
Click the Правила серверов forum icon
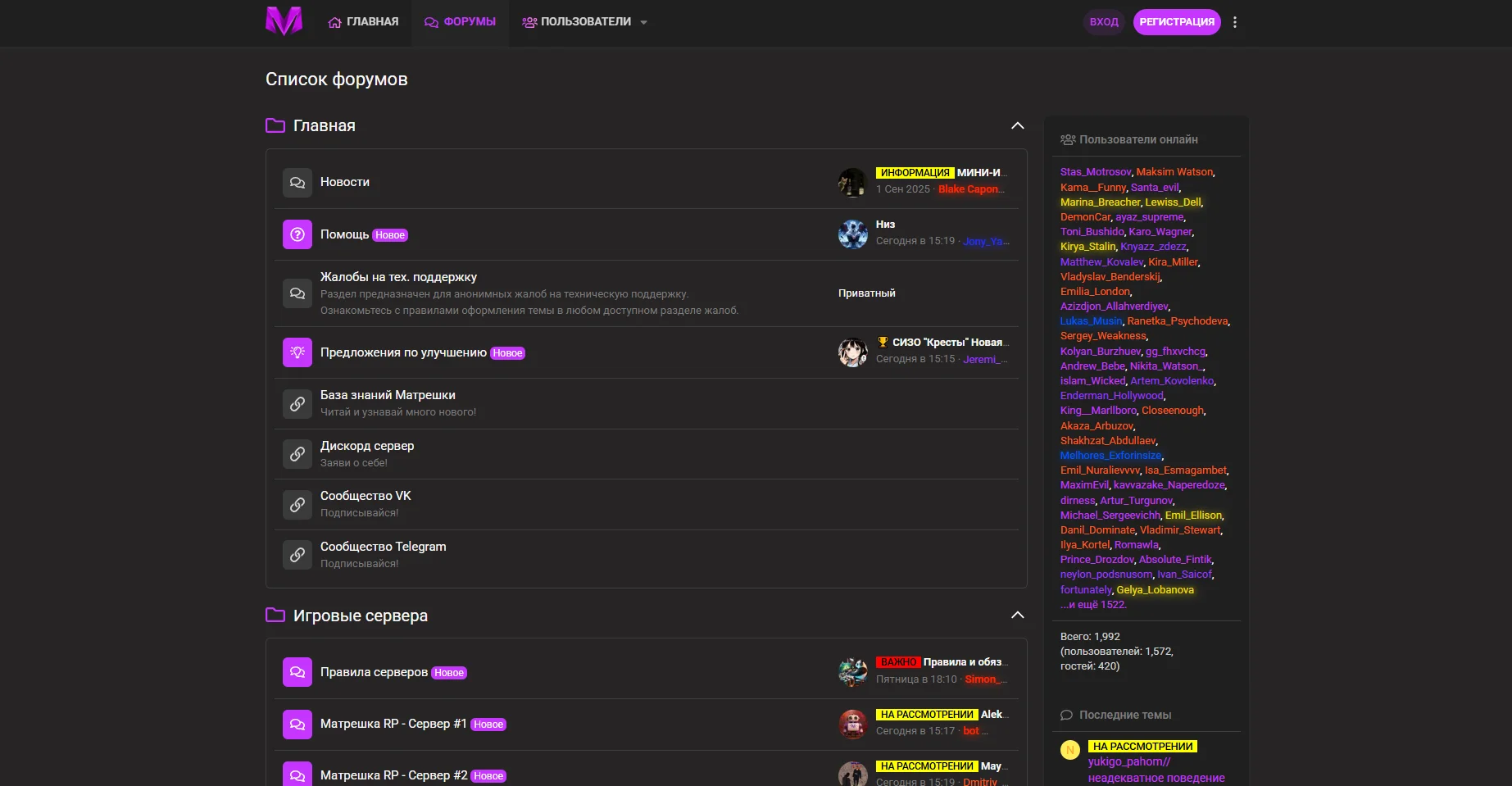tap(297, 672)
